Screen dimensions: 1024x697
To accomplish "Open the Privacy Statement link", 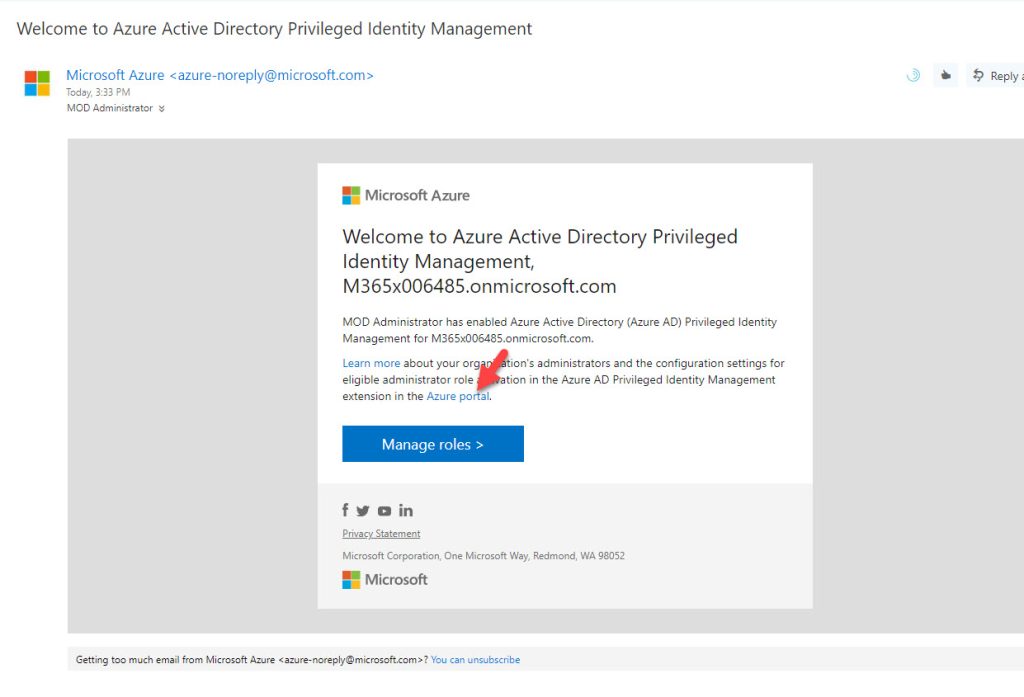I will 381,533.
